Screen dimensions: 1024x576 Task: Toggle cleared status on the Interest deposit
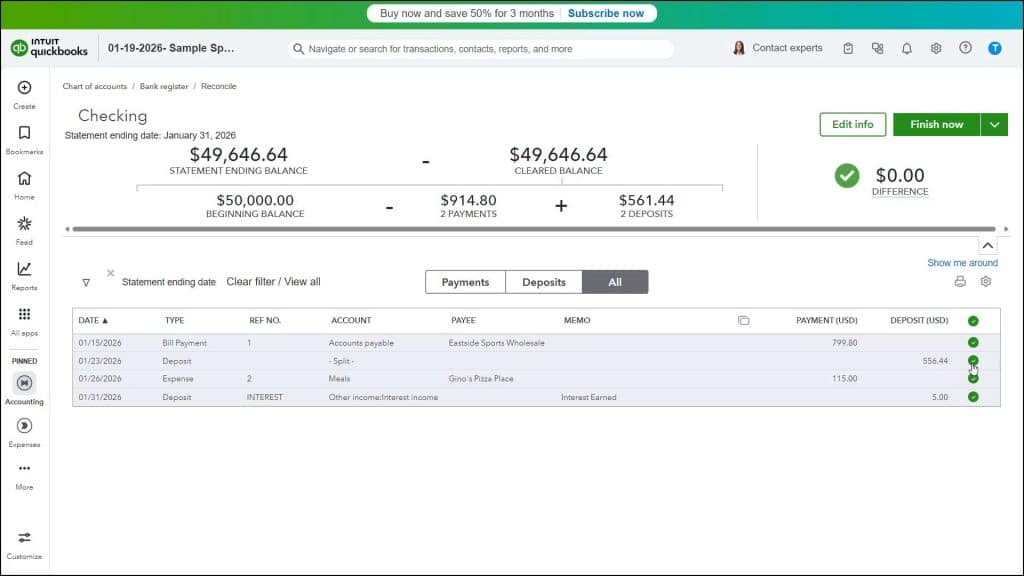point(973,397)
